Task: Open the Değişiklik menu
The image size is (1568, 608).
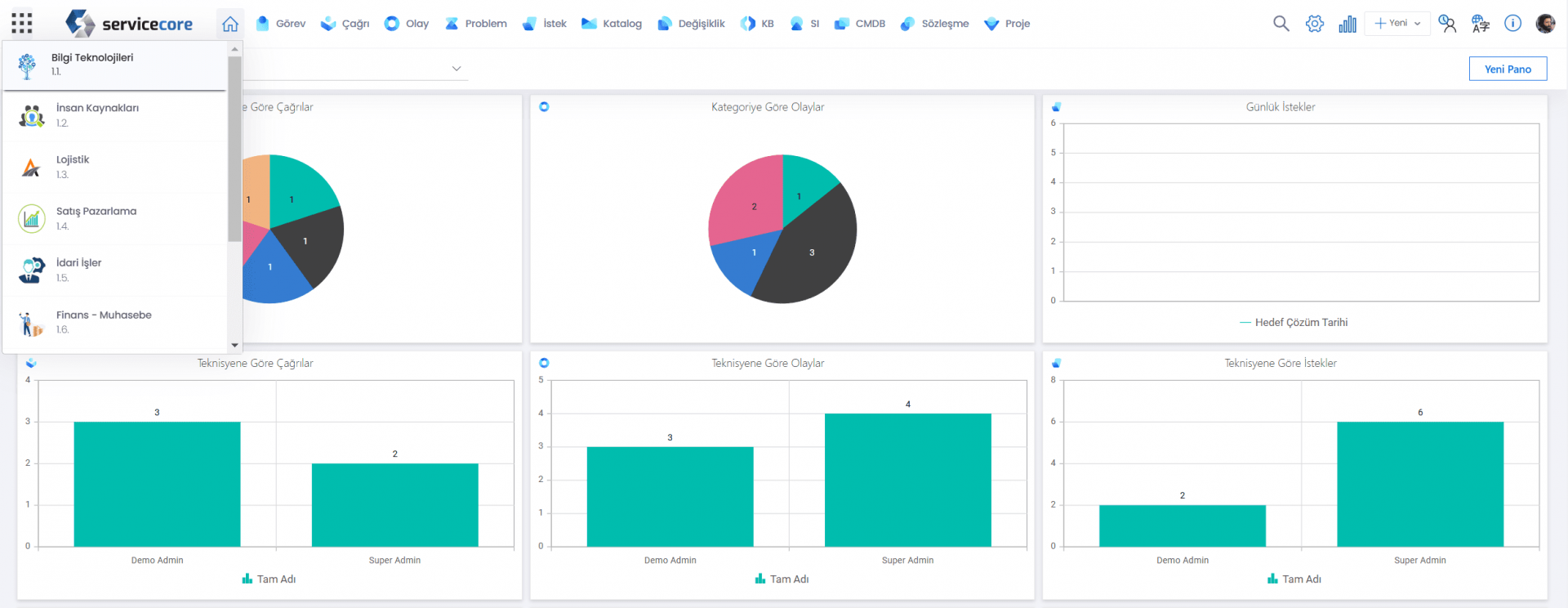Action: tap(691, 24)
